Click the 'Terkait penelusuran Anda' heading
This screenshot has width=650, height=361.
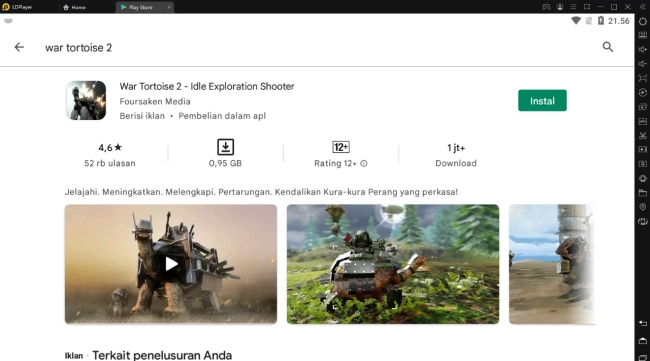tap(162, 355)
